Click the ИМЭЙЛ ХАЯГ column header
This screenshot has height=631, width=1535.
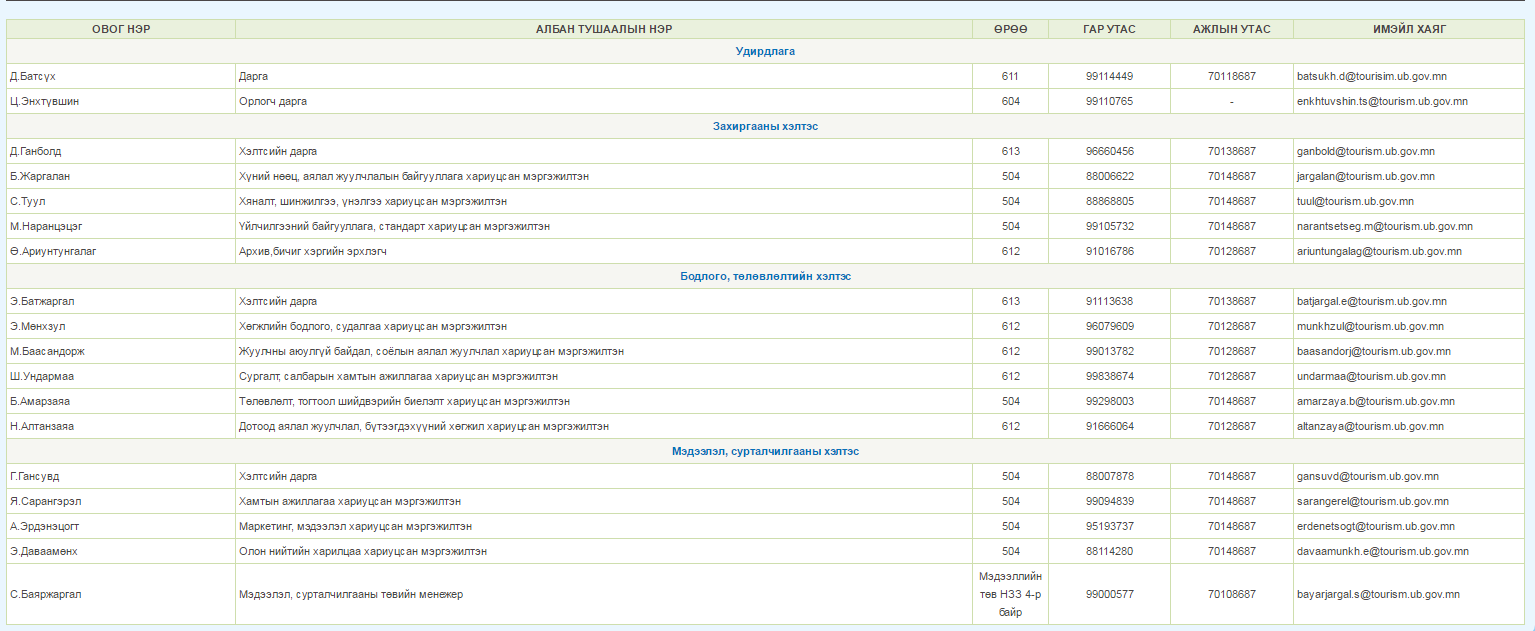click(1410, 29)
